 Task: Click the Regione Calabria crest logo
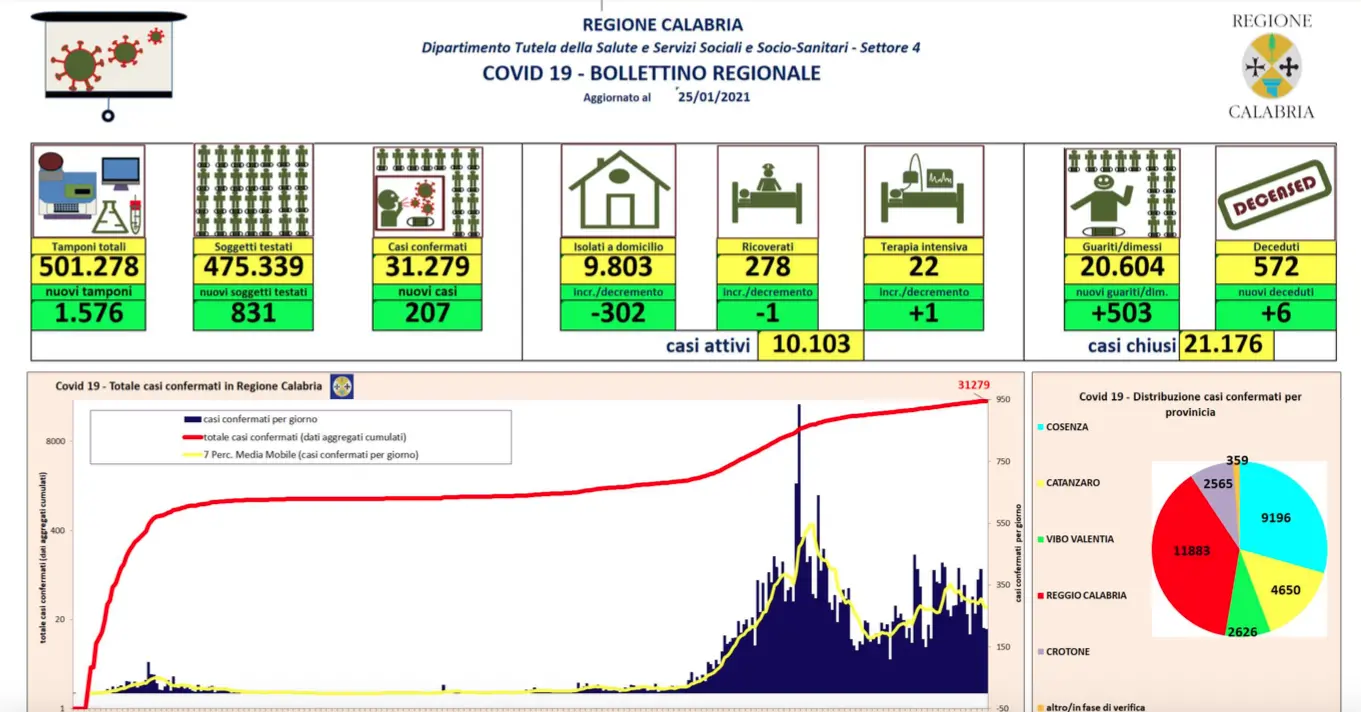click(x=1272, y=67)
